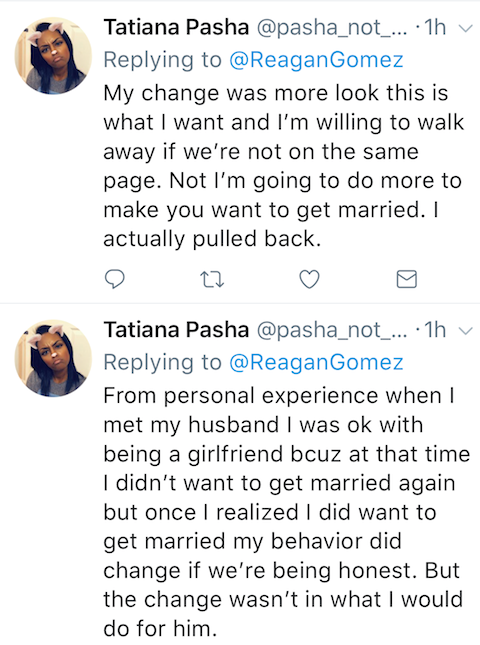
Task: Open tweet starting 'From personal experience'
Action: click(287, 512)
